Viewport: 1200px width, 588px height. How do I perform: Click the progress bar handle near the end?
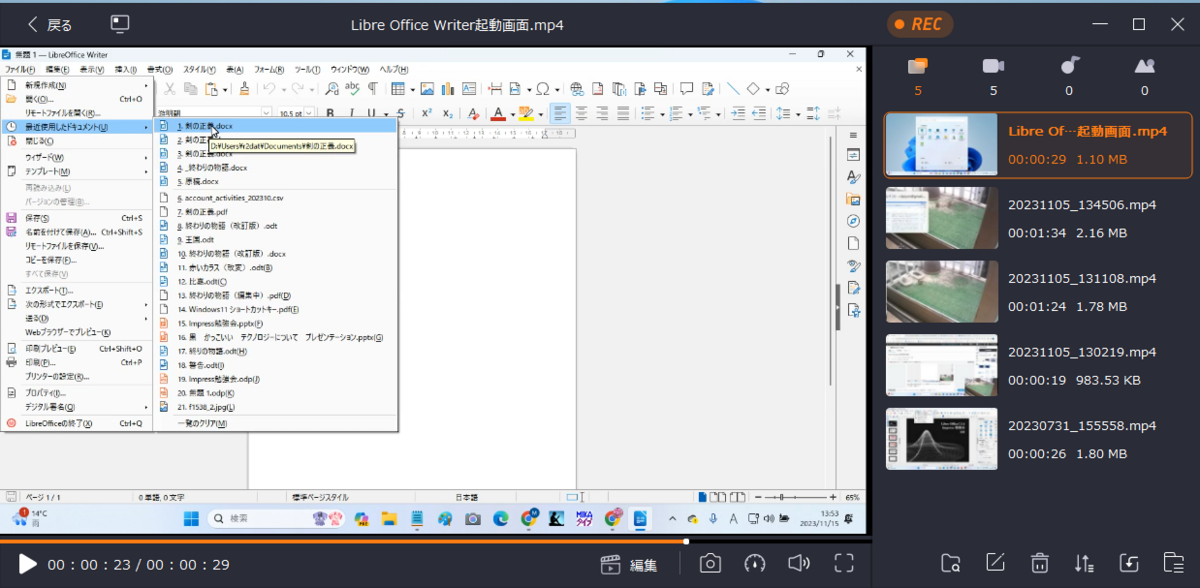coord(686,541)
